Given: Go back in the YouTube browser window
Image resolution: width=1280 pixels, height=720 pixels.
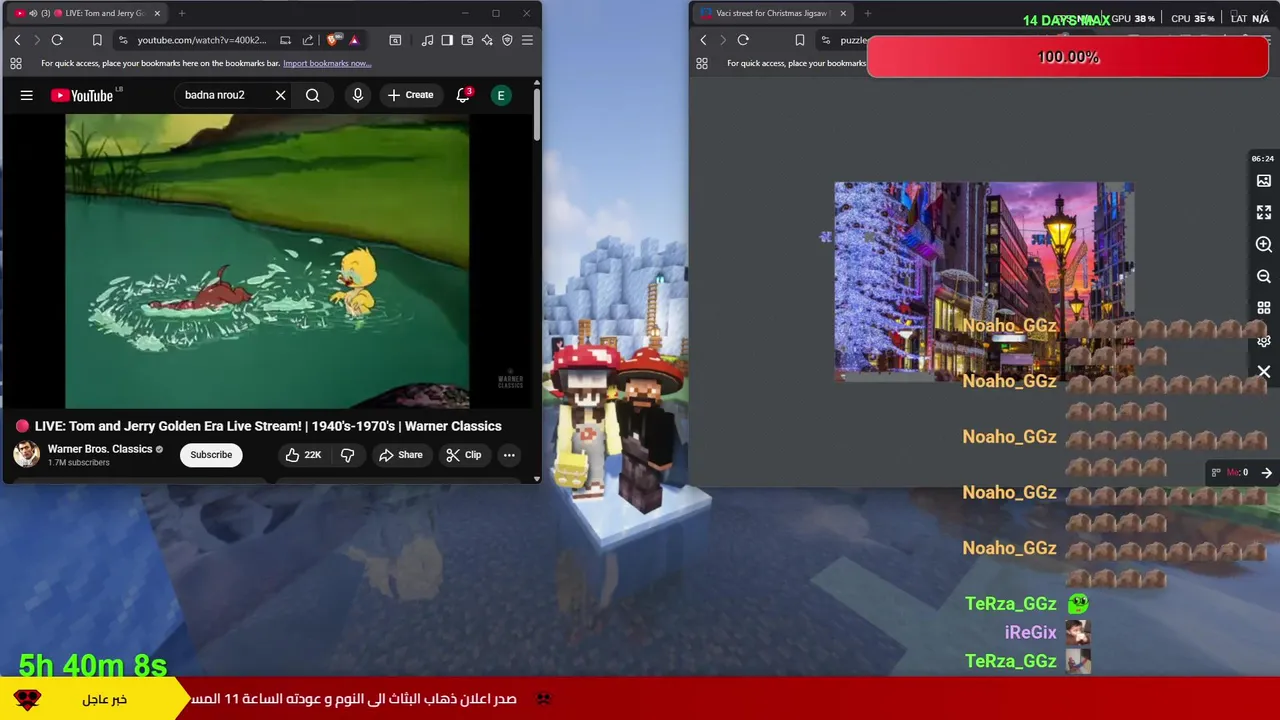Looking at the screenshot, I should click(x=17, y=40).
